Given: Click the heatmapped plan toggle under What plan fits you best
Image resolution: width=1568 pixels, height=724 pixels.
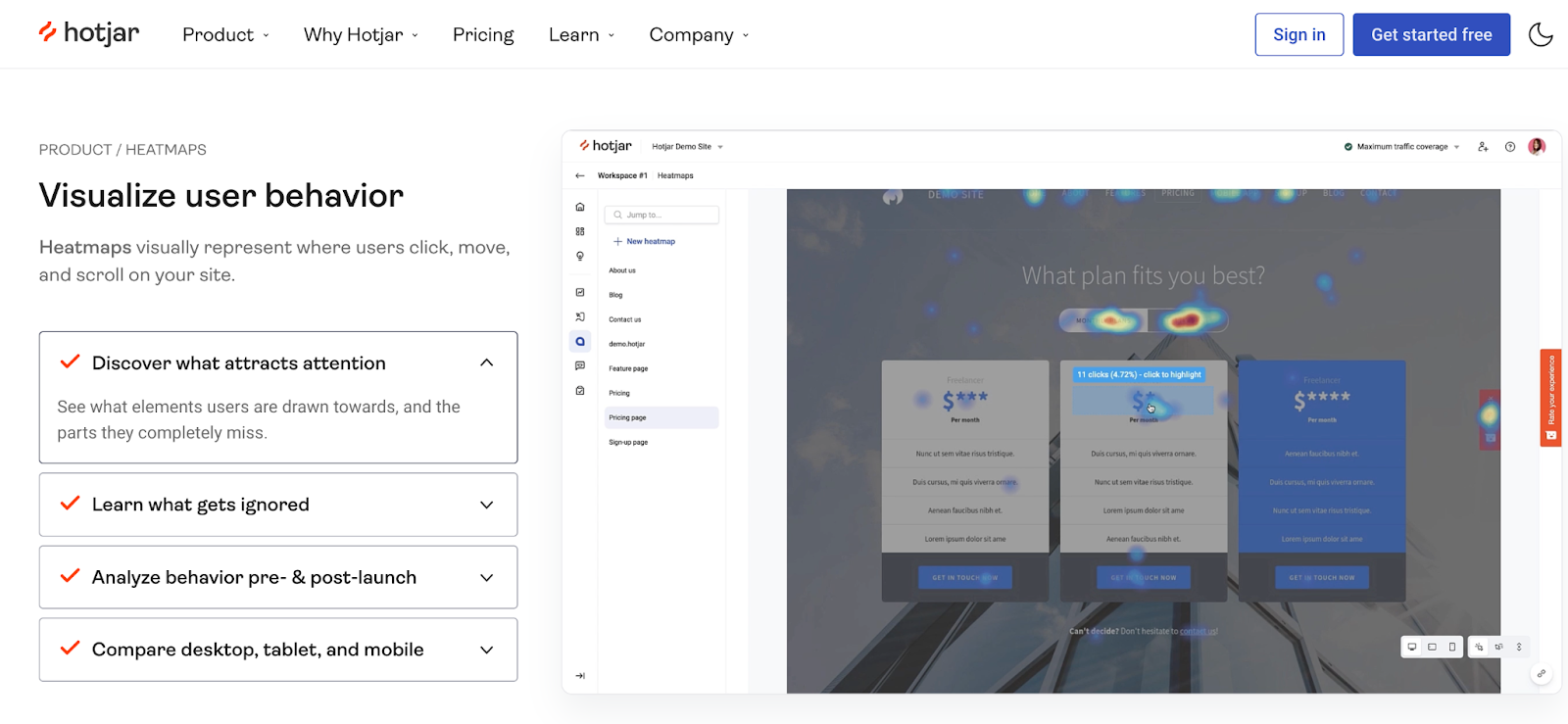Looking at the screenshot, I should (1144, 319).
